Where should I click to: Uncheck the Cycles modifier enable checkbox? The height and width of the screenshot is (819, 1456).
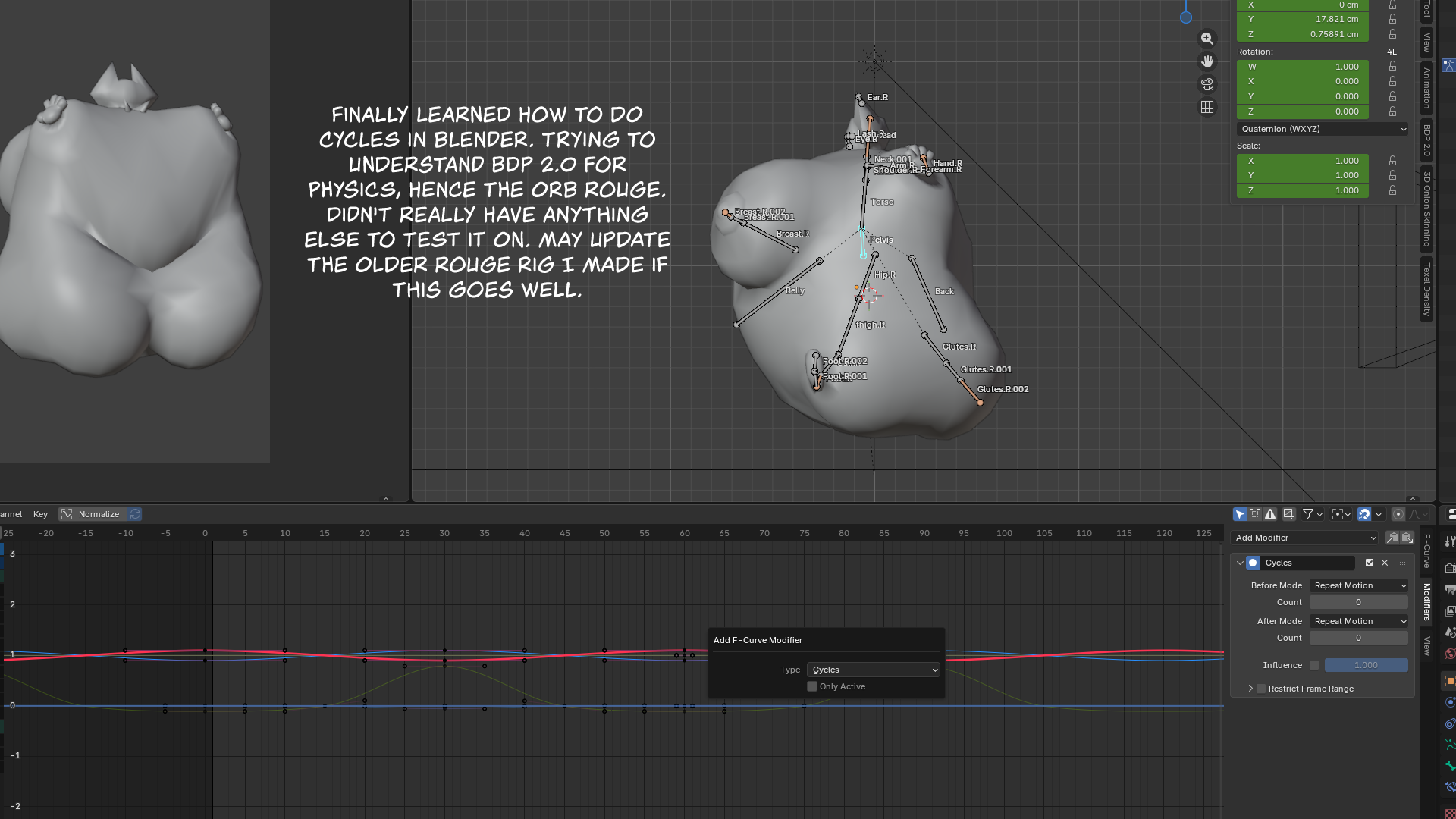point(1370,563)
